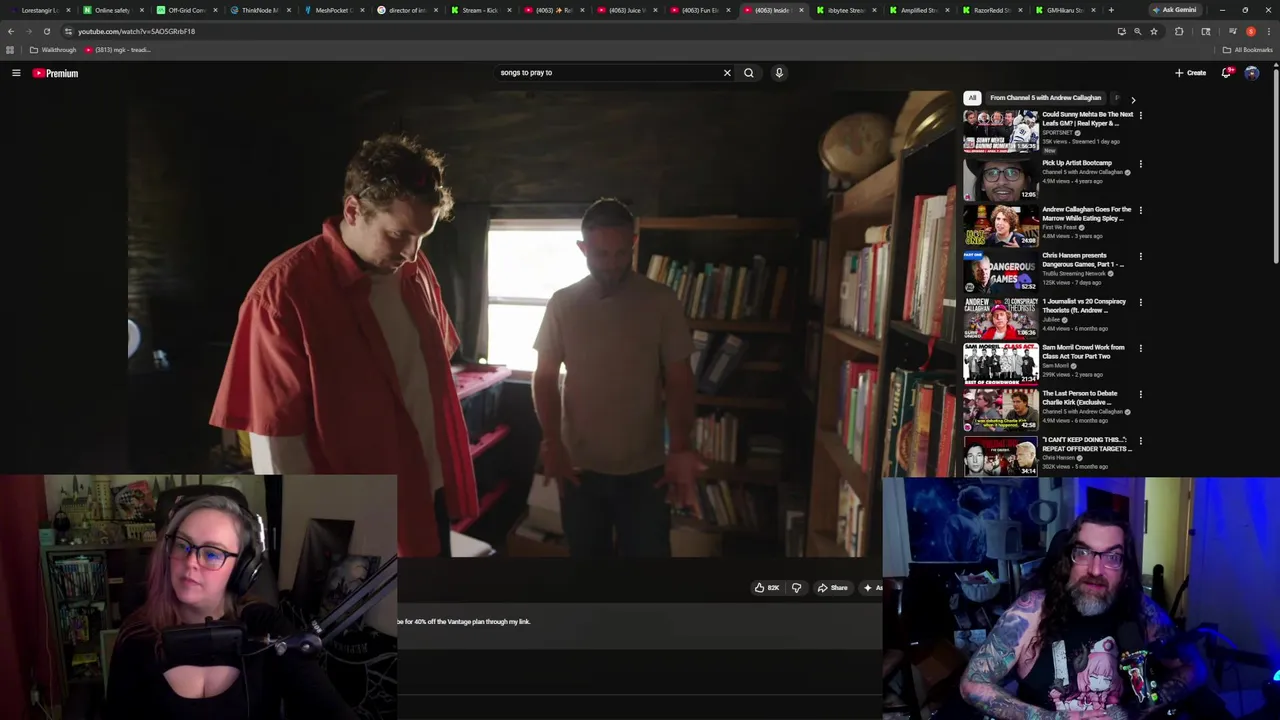The height and width of the screenshot is (720, 1280).
Task: Open options for 'Sam Morril Crowd Work'
Action: pos(1140,349)
